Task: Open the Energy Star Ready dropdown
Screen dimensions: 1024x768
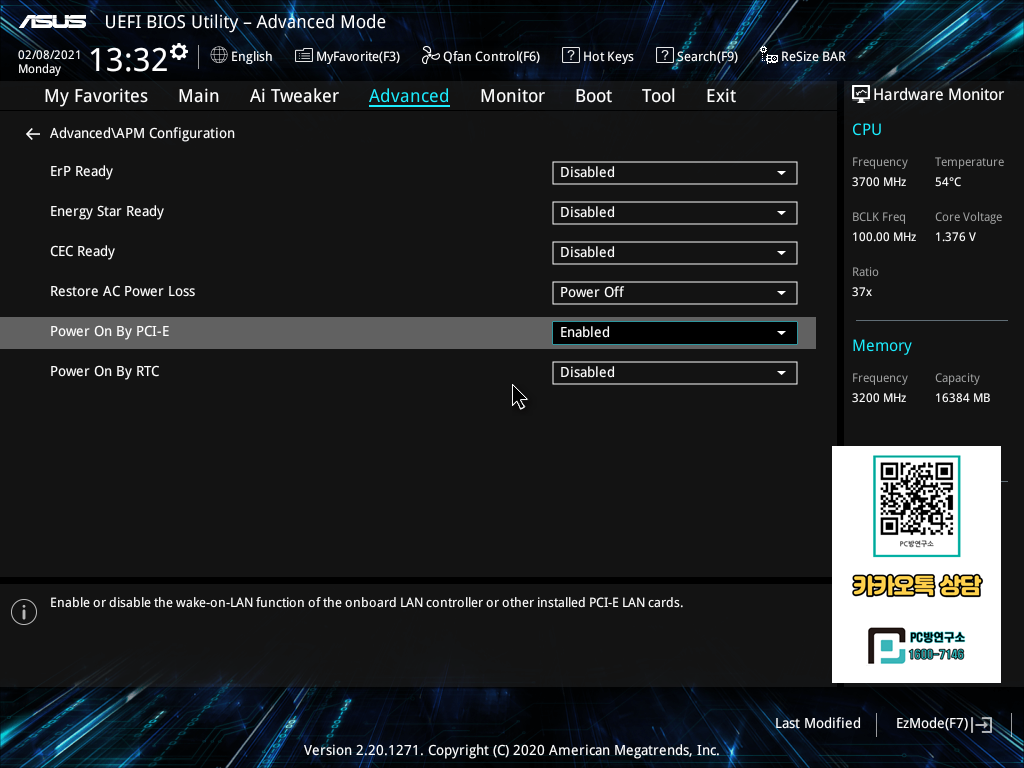Action: coord(675,213)
